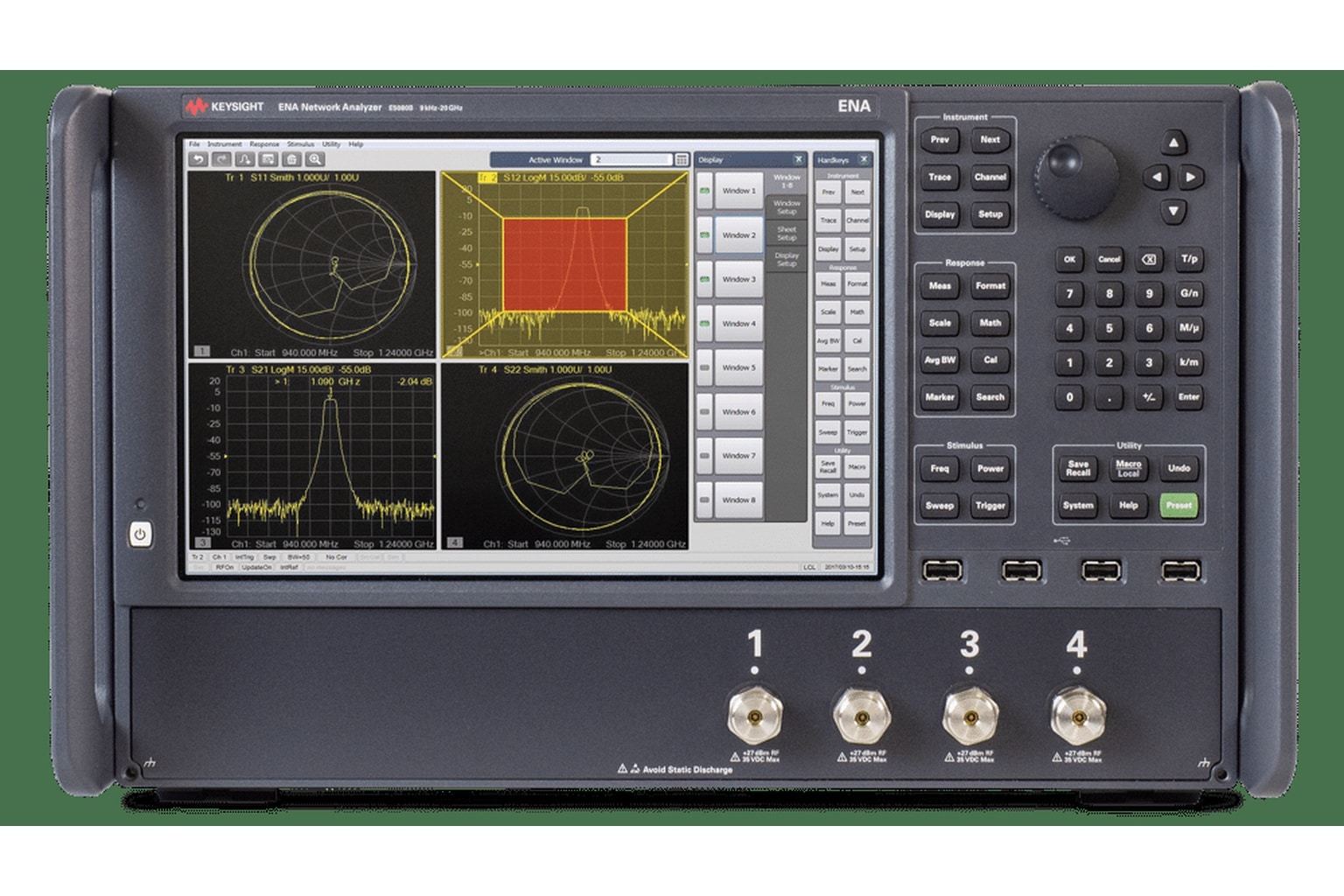Click the No Cor status bar entry
Screen dimensions: 1344x896
click(x=337, y=557)
